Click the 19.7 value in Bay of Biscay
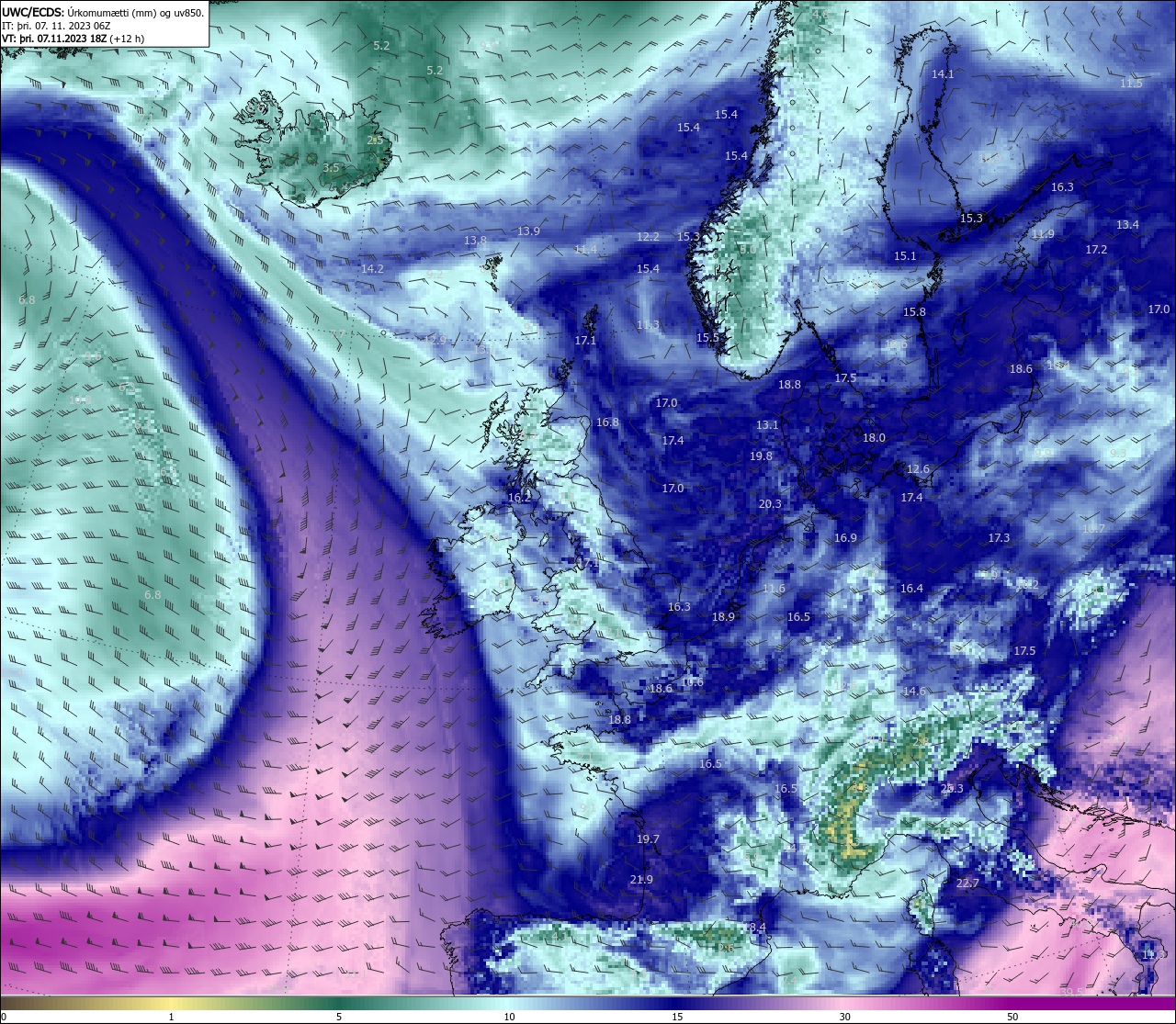Screen dimensions: 1176x1024 (648, 839)
